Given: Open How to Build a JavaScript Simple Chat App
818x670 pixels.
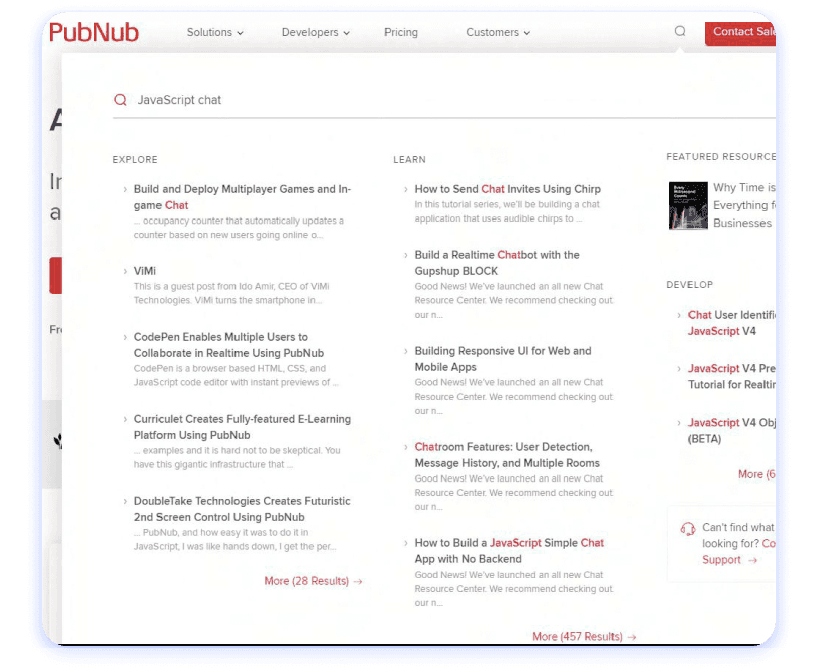Looking at the screenshot, I should click(509, 551).
